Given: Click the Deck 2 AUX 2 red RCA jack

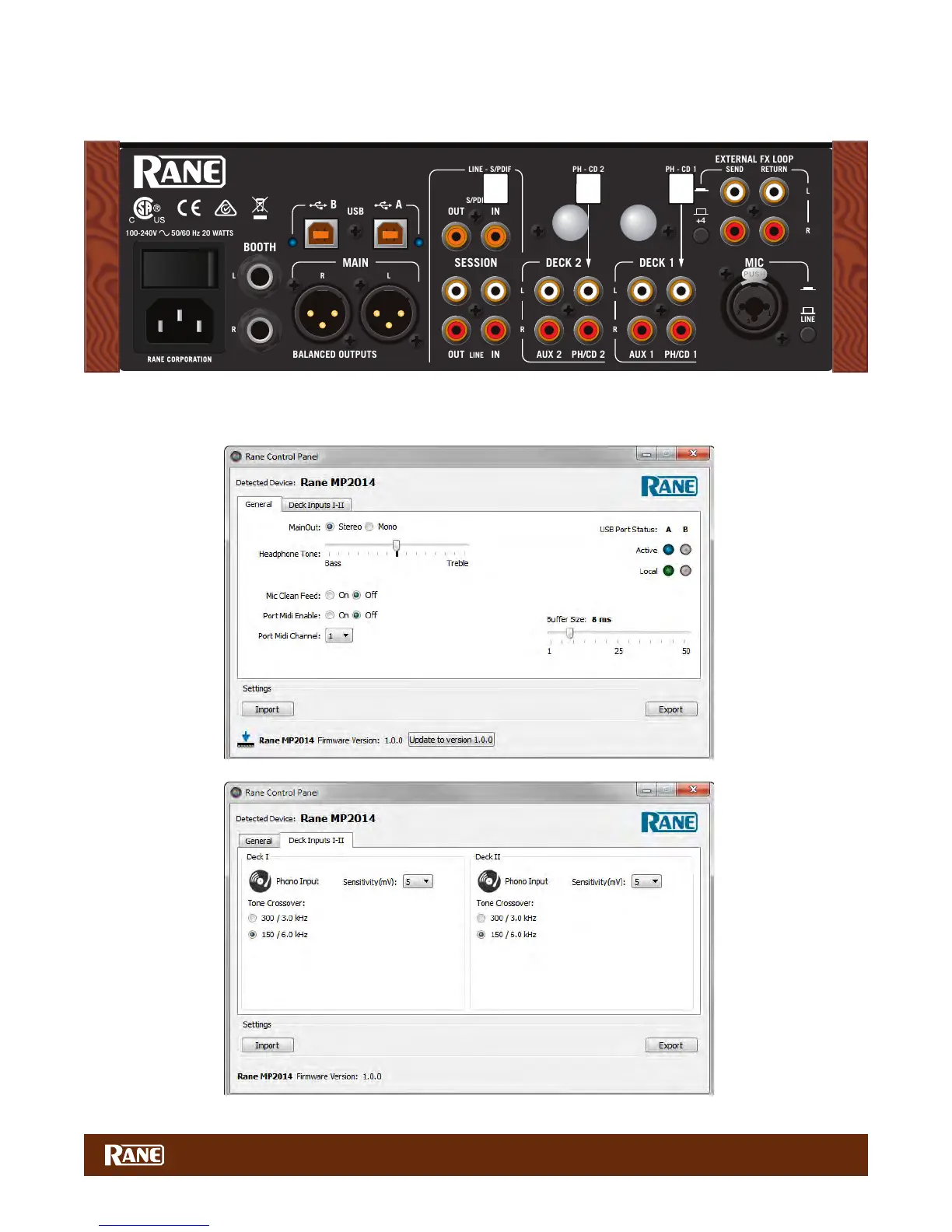Looking at the screenshot, I should 549,331.
